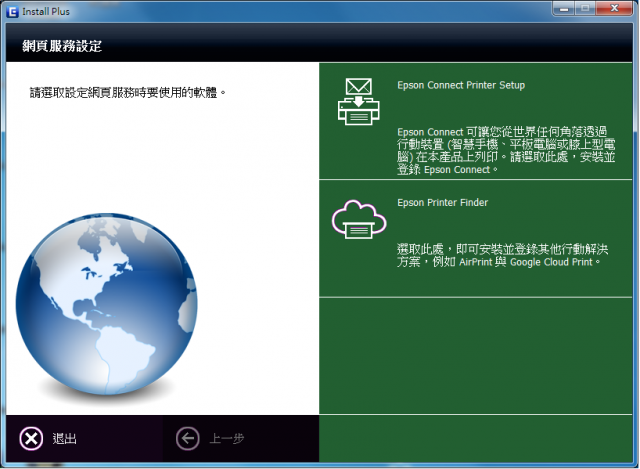
Task: Click the 退出 exit button label
Action: 64,439
